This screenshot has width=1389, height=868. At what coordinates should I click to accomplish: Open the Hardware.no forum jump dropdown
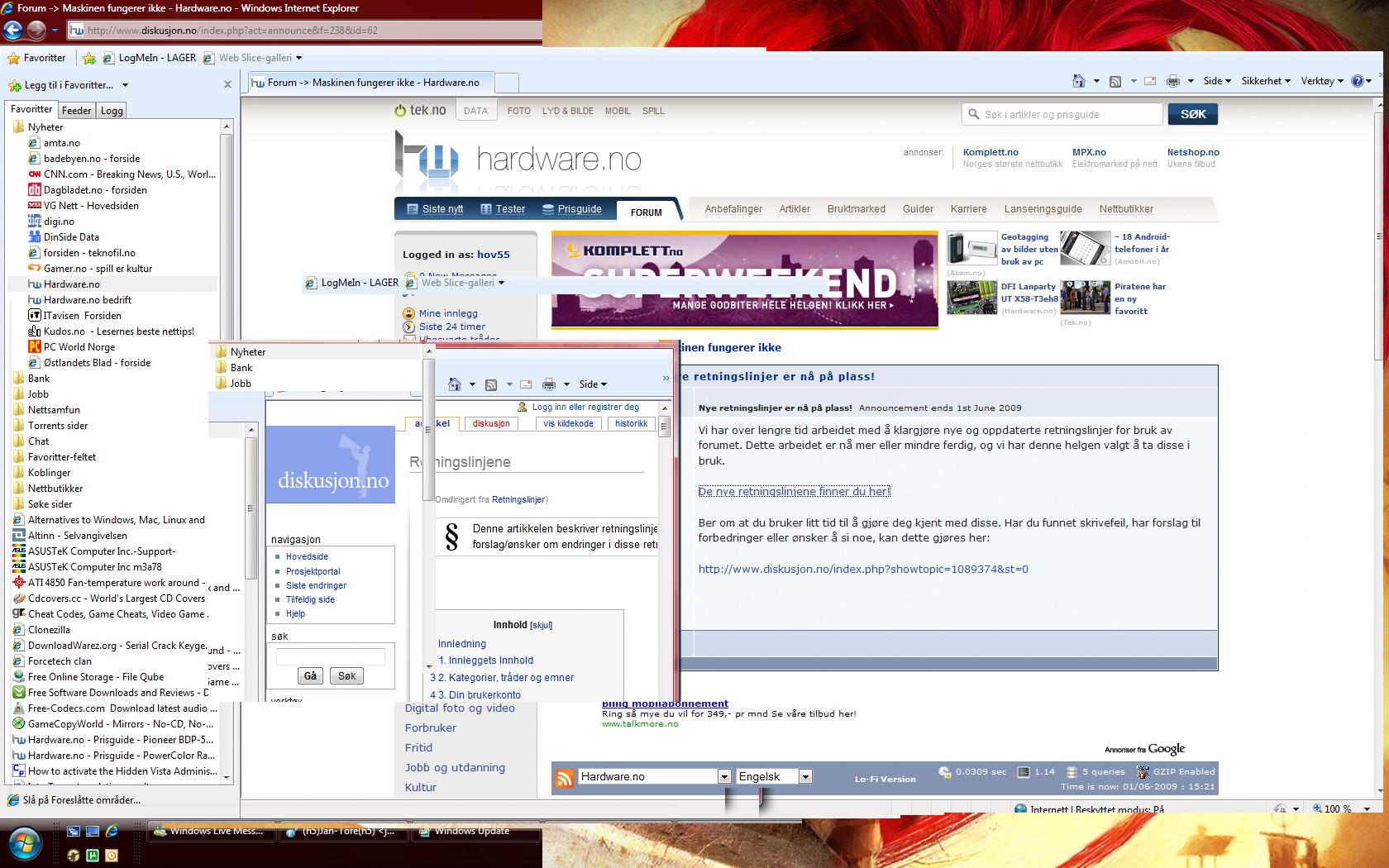pos(724,777)
